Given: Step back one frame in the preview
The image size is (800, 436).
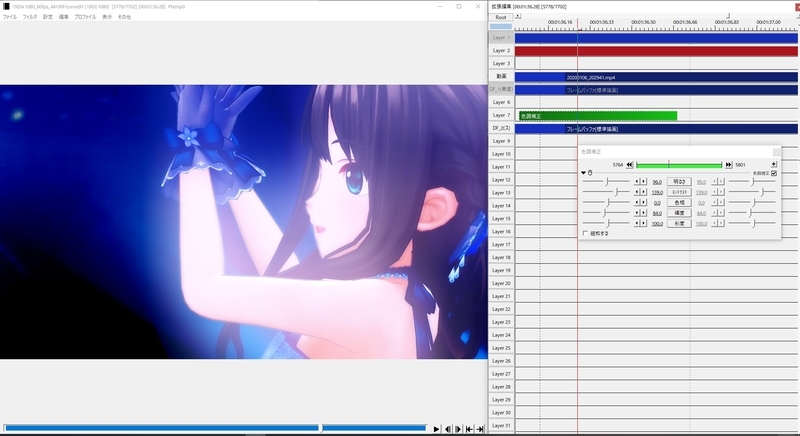Looking at the screenshot, I should [448, 429].
